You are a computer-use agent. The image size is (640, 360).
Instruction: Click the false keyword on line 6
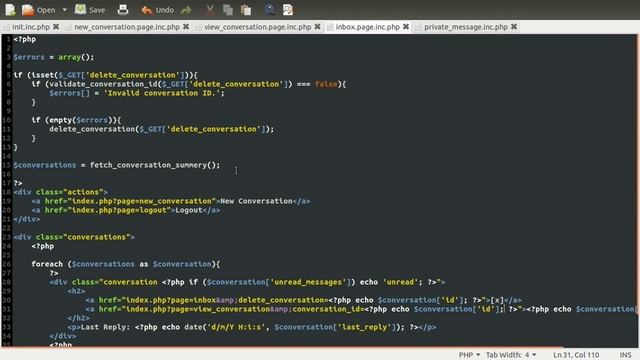click(x=326, y=84)
